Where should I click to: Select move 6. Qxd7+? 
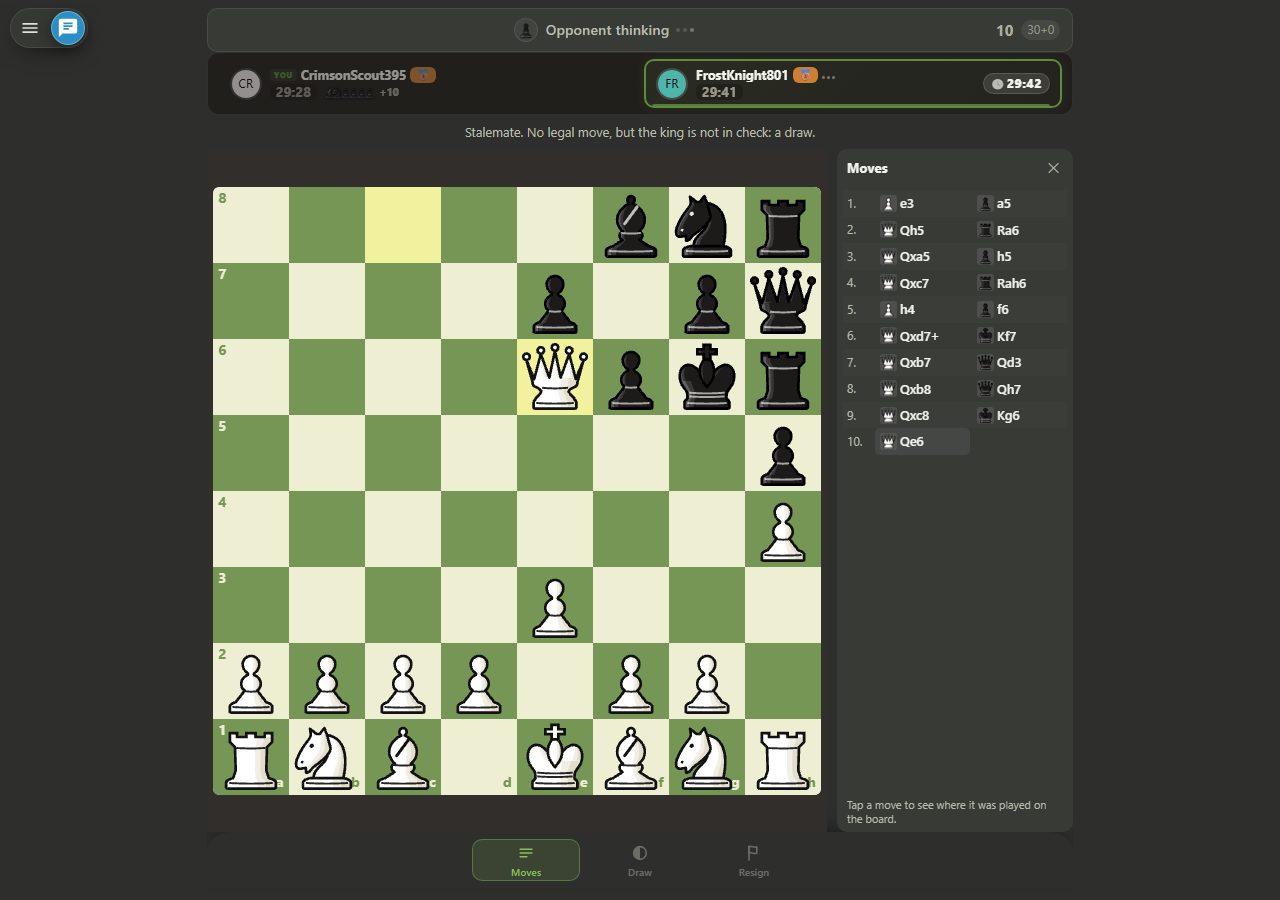pyautogui.click(x=922, y=336)
